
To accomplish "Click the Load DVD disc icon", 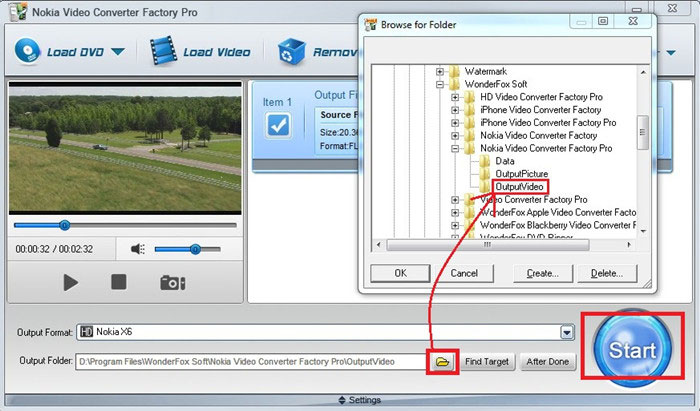I will pos(27,50).
